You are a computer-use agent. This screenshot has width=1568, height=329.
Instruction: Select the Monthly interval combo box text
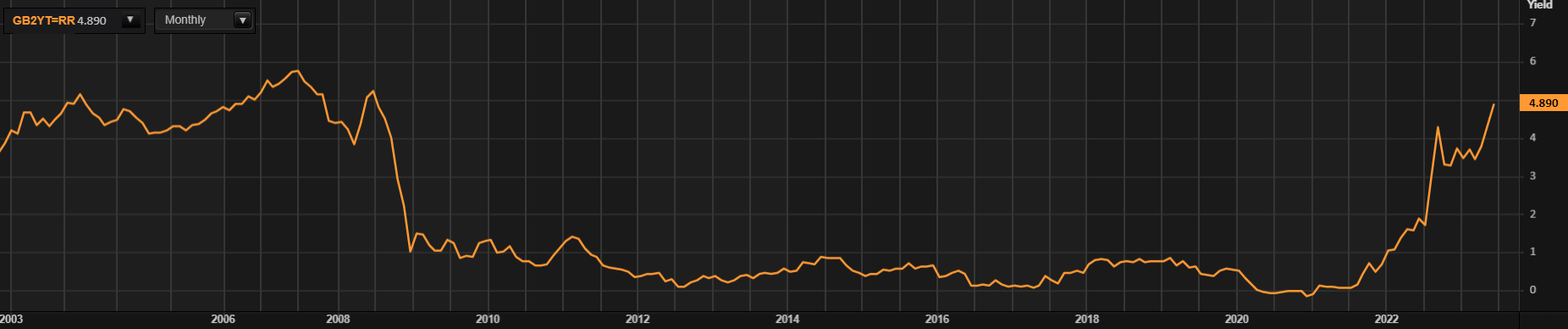coord(185,20)
